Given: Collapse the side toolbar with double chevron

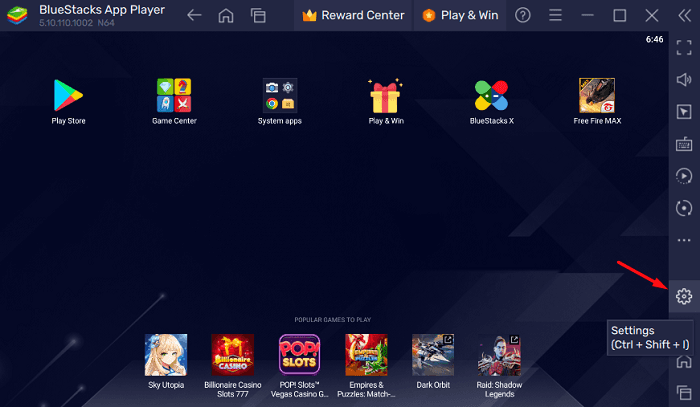Looking at the screenshot, I should point(684,16).
